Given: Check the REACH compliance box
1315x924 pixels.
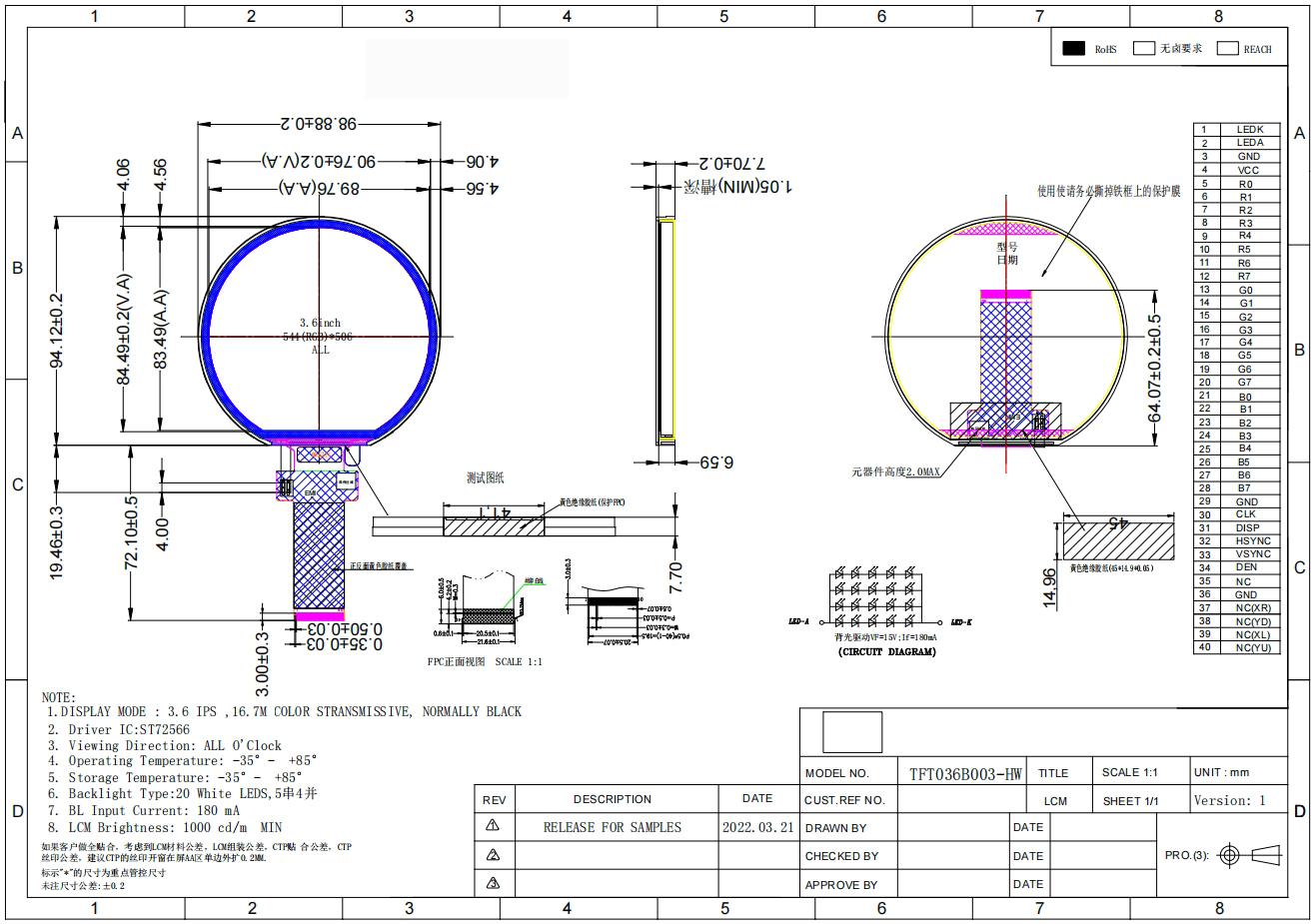Looking at the screenshot, I should (x=1228, y=49).
